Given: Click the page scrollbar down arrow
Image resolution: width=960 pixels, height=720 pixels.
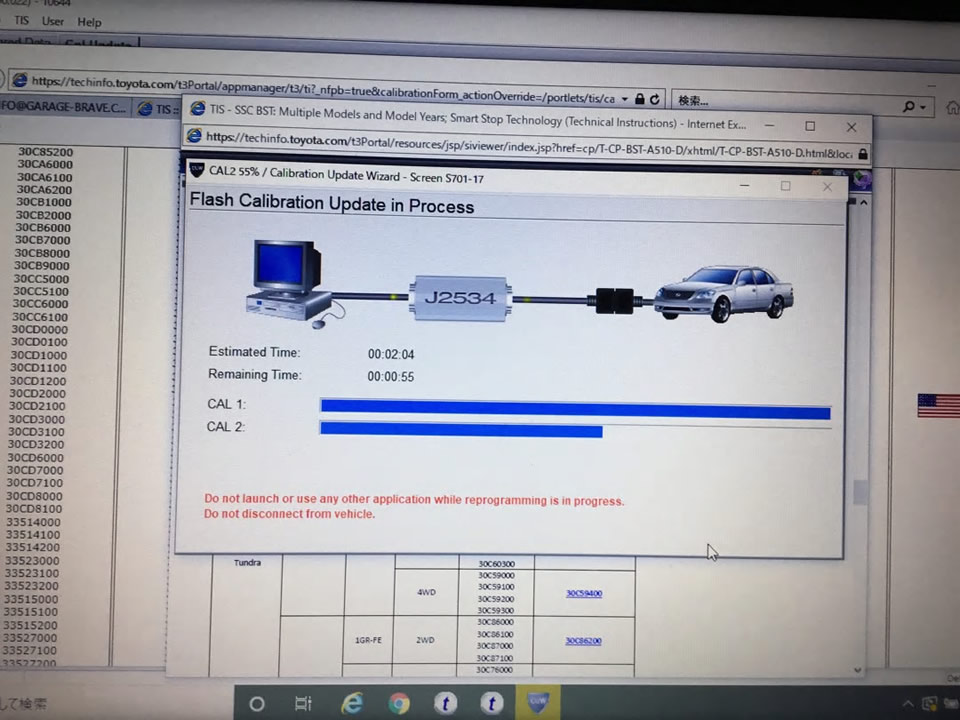Looking at the screenshot, I should 858,669.
